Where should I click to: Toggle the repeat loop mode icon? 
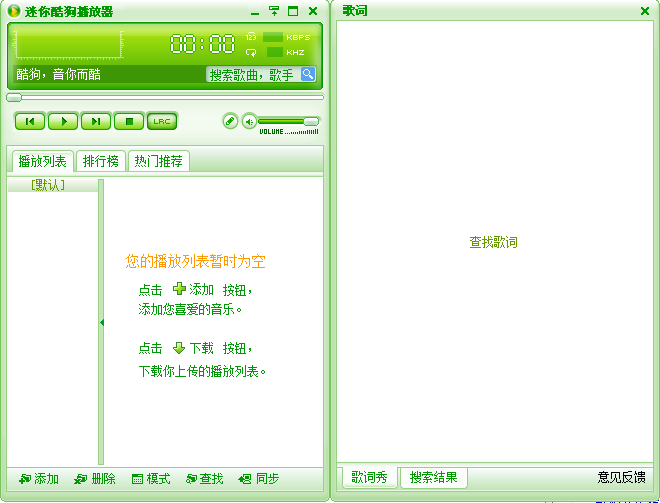251,52
